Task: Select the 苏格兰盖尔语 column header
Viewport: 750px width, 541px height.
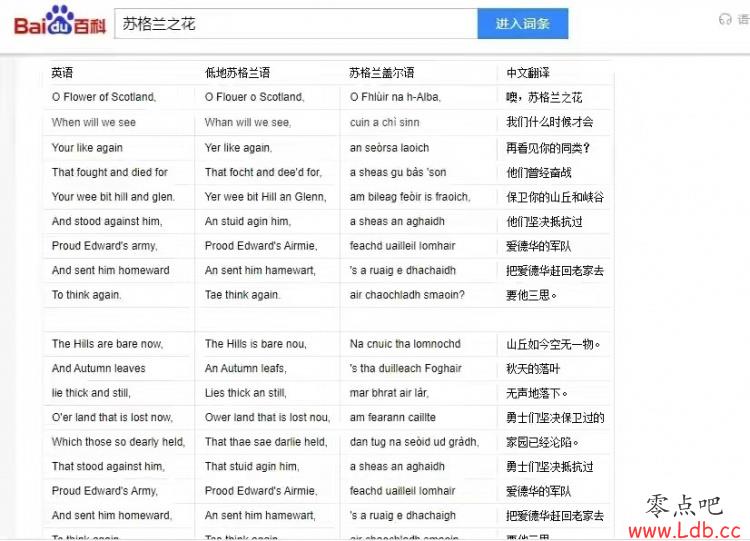Action: pyautogui.click(x=382, y=73)
